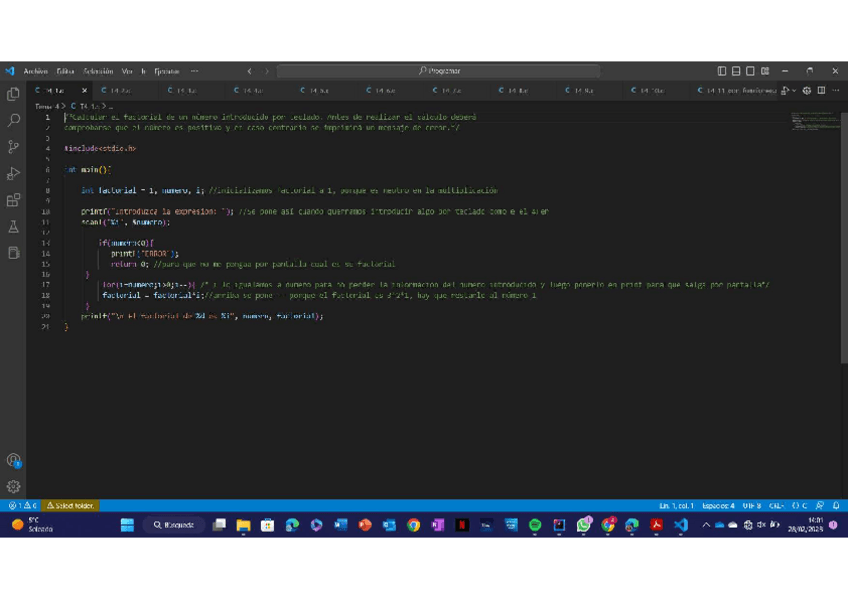Toggle the bottom panel layout button
Viewport: 848px width, 599px height.
(x=736, y=71)
